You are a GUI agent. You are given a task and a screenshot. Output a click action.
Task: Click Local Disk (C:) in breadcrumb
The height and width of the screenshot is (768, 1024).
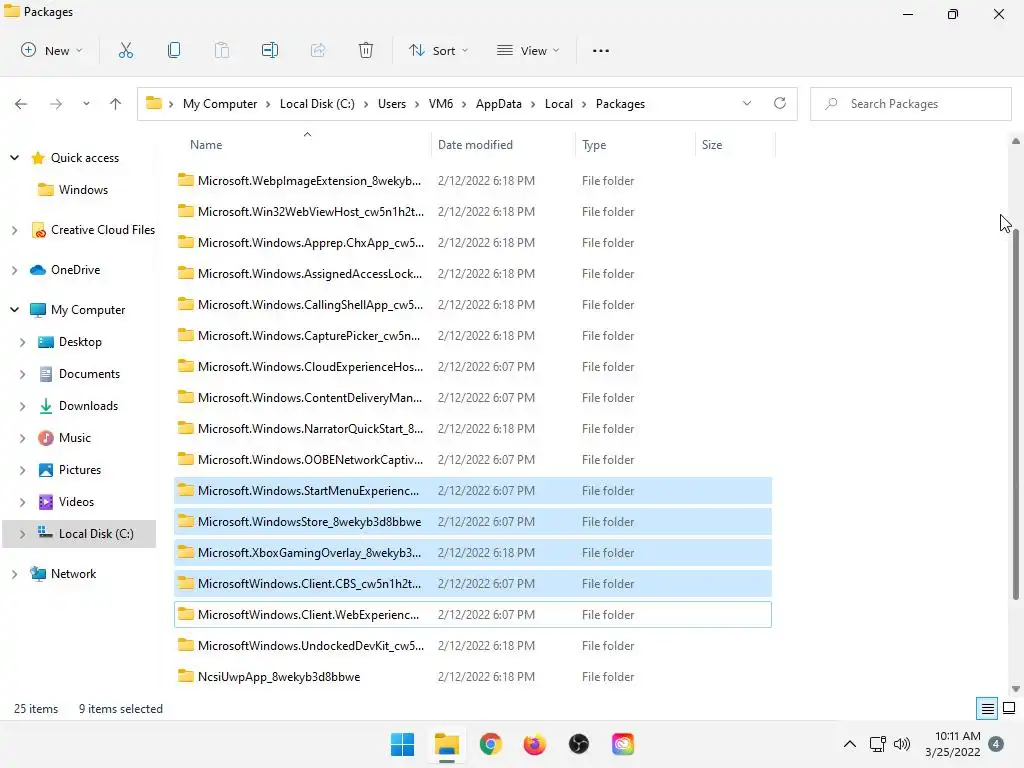[317, 104]
